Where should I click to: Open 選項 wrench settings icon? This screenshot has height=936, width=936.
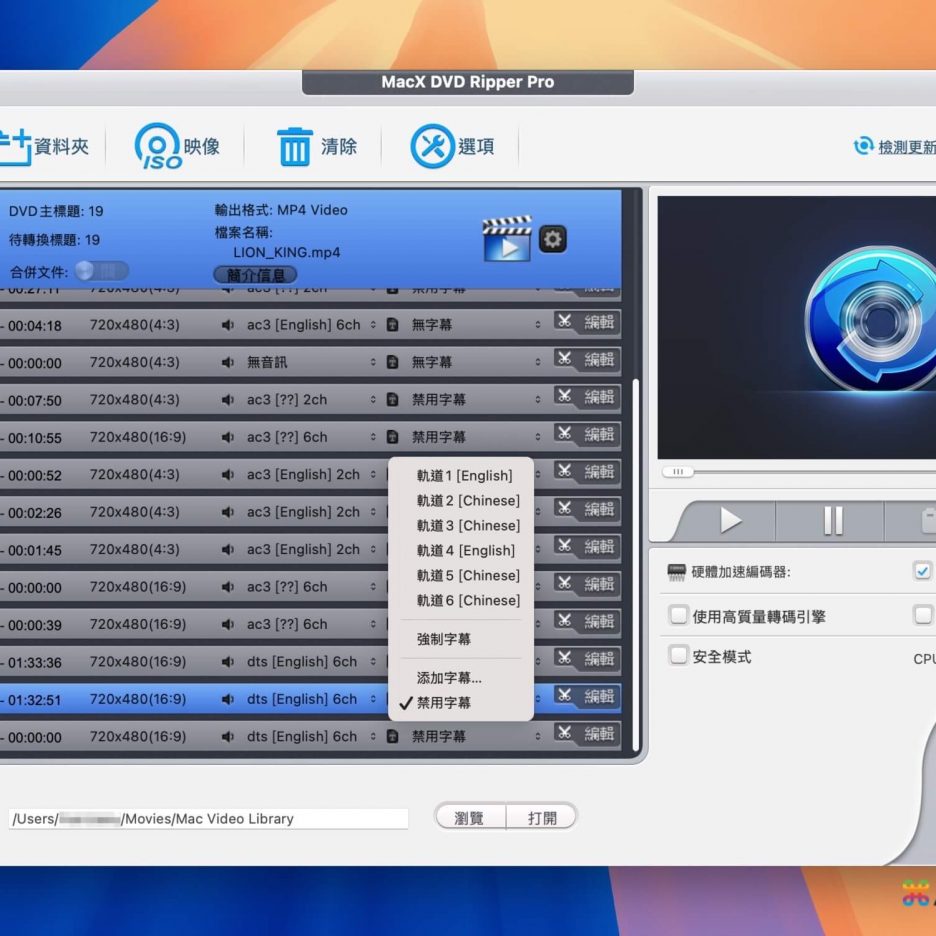click(x=432, y=146)
